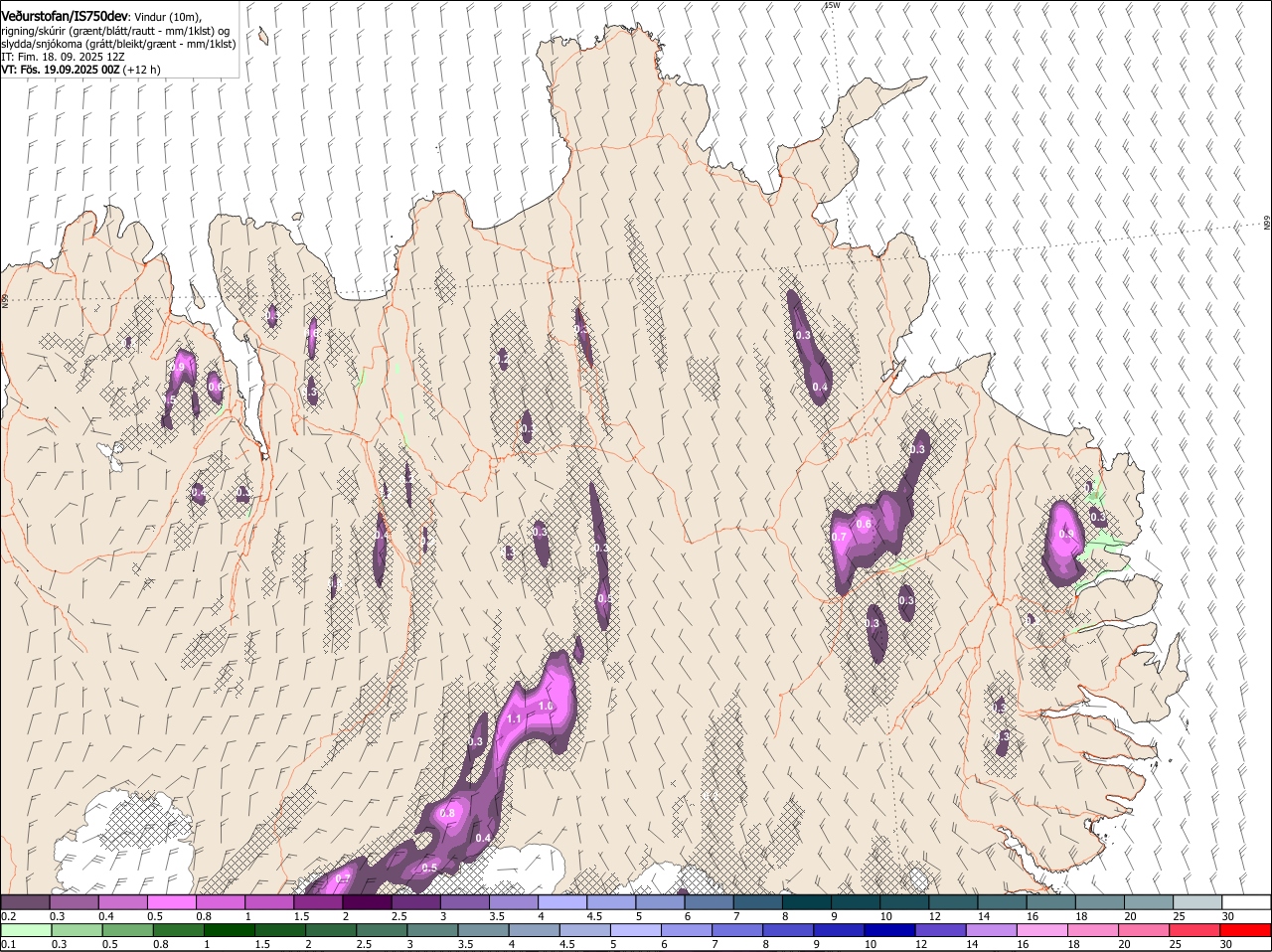Screen dimensions: 1272x952
Task: Select the 'IT: Fim. 18. 09. 2025 12Z' line
Action: tap(63, 57)
